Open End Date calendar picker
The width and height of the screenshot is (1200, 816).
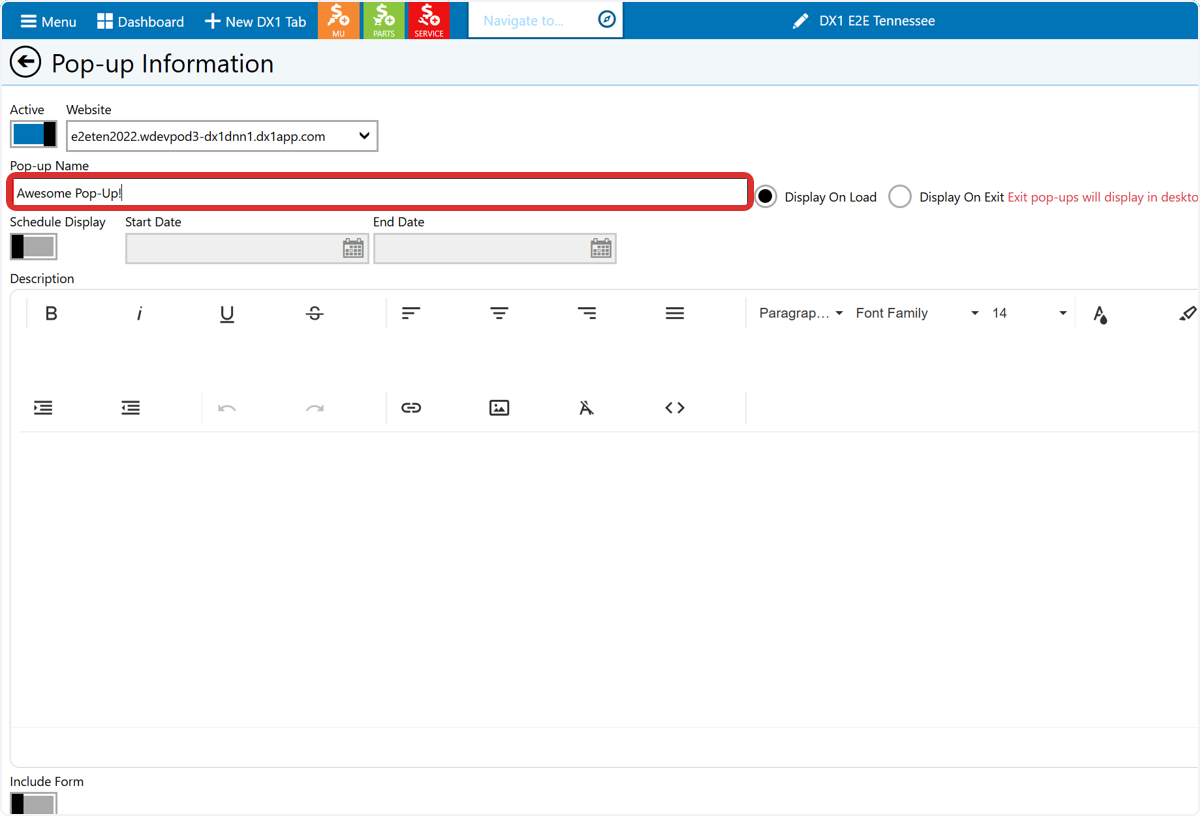click(601, 249)
